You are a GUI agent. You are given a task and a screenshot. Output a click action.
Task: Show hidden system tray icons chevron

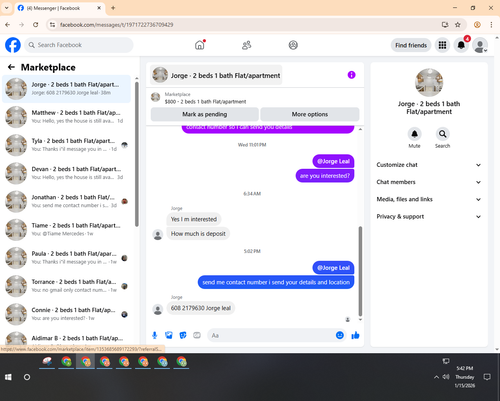436,377
